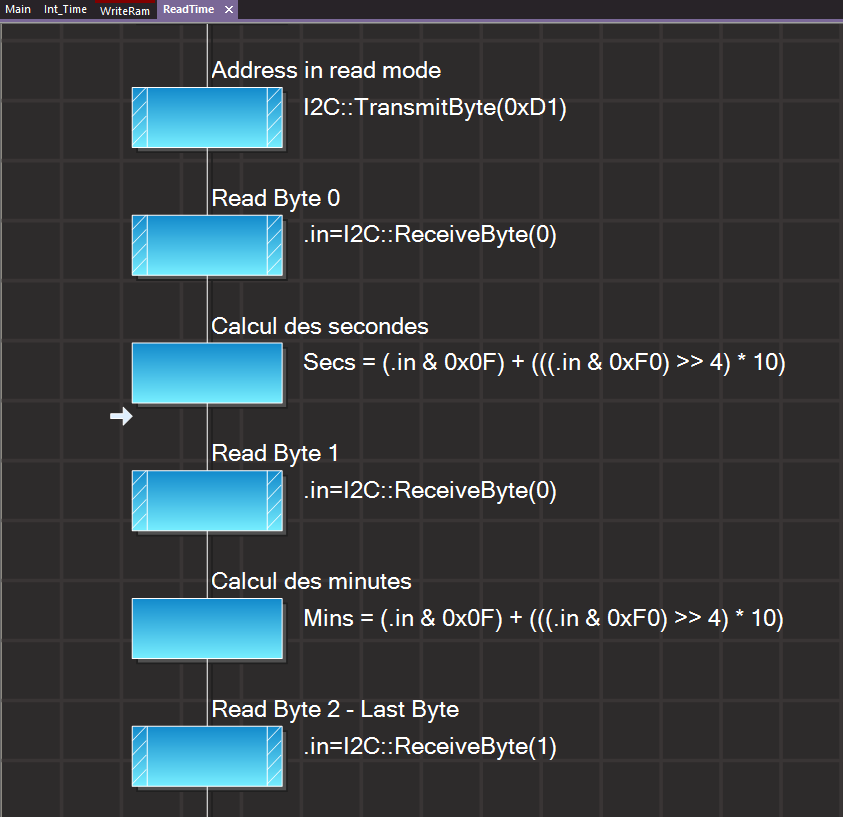843x817 pixels.
Task: Select the Read Byte 0 macro block
Action: 207,245
